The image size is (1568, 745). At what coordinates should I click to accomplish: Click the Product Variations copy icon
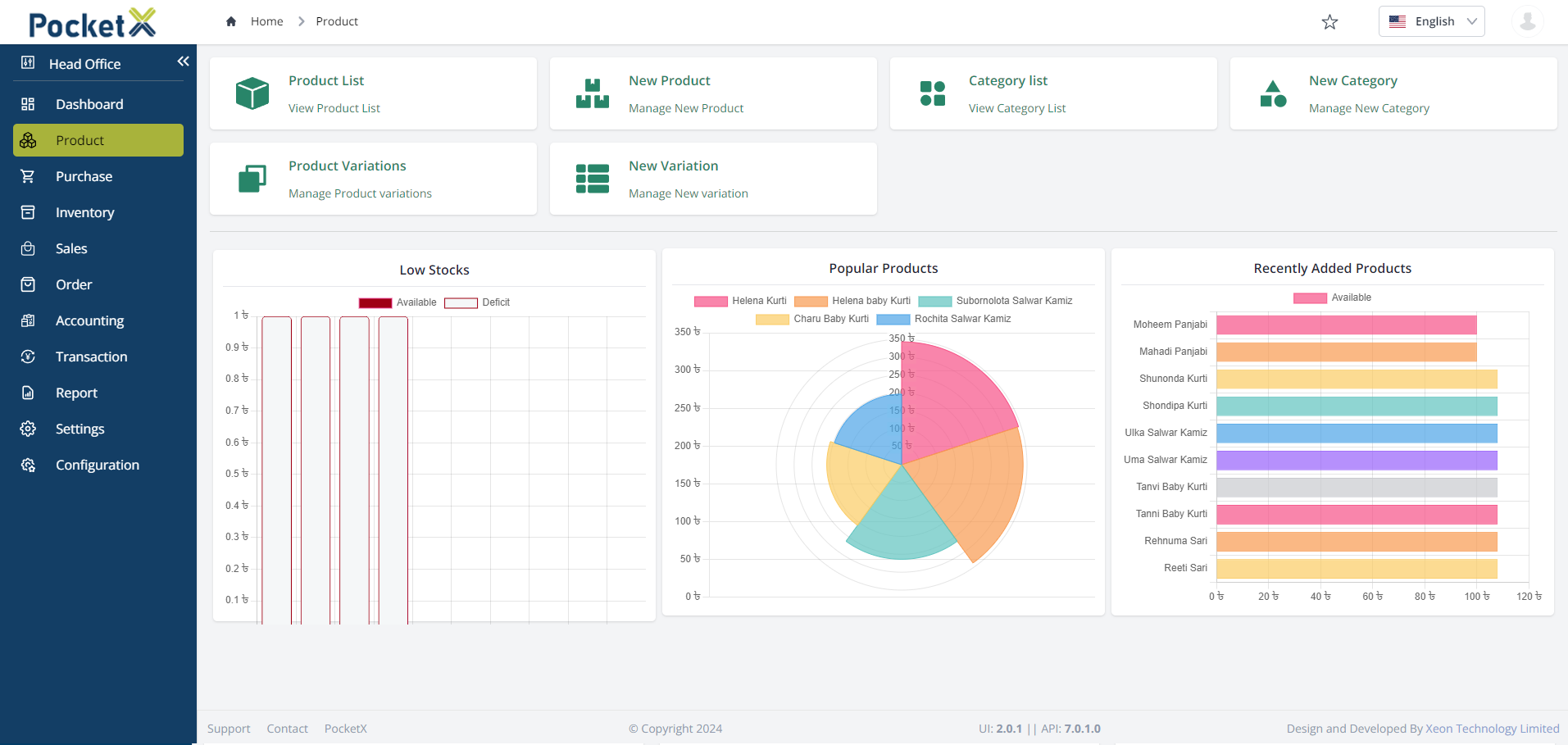(252, 179)
